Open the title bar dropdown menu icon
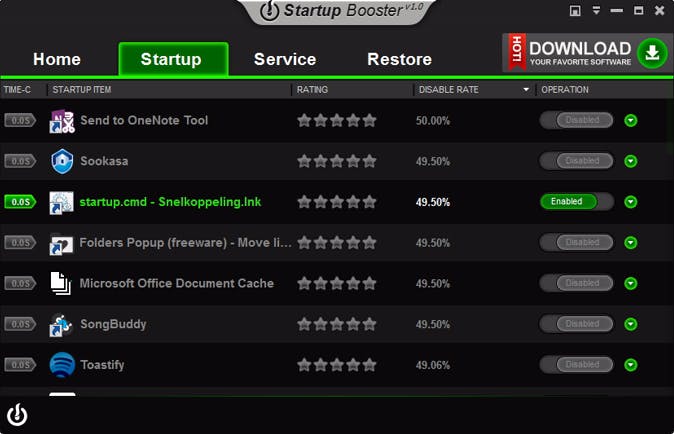 (x=596, y=10)
